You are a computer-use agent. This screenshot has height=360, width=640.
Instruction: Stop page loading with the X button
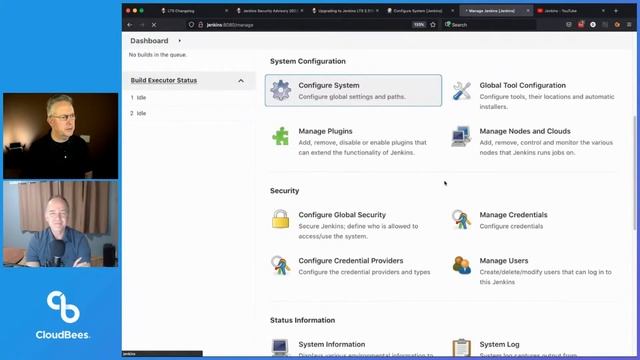(154, 25)
